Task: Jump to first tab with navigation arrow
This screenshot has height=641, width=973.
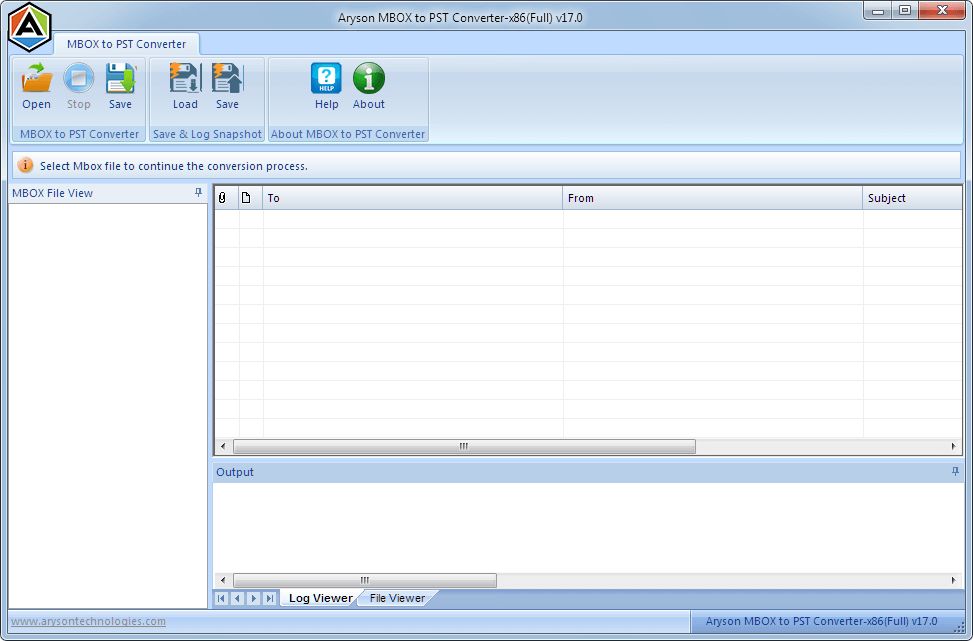Action: pyautogui.click(x=222, y=598)
